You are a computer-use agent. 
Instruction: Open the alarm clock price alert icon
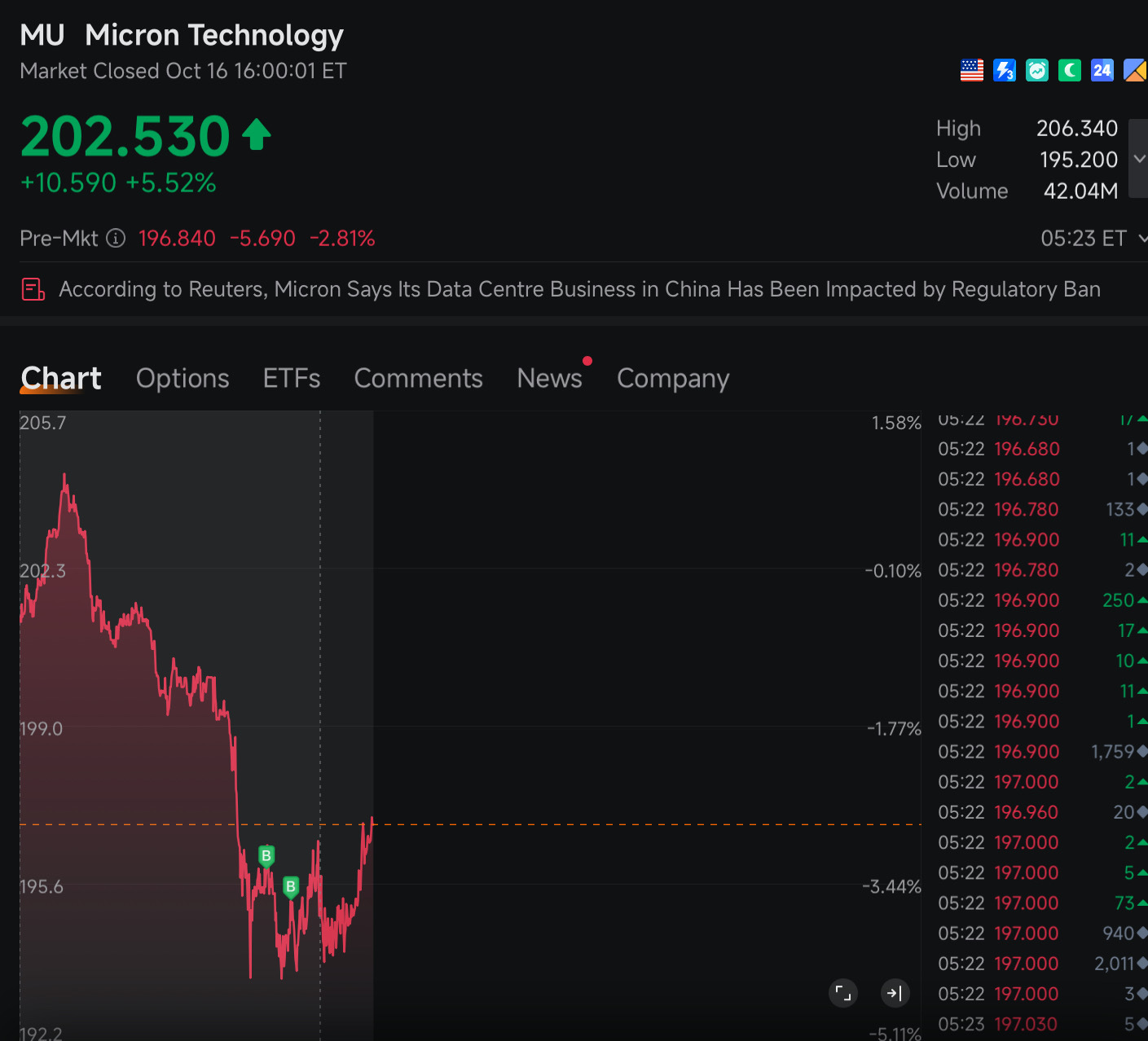tap(1037, 71)
